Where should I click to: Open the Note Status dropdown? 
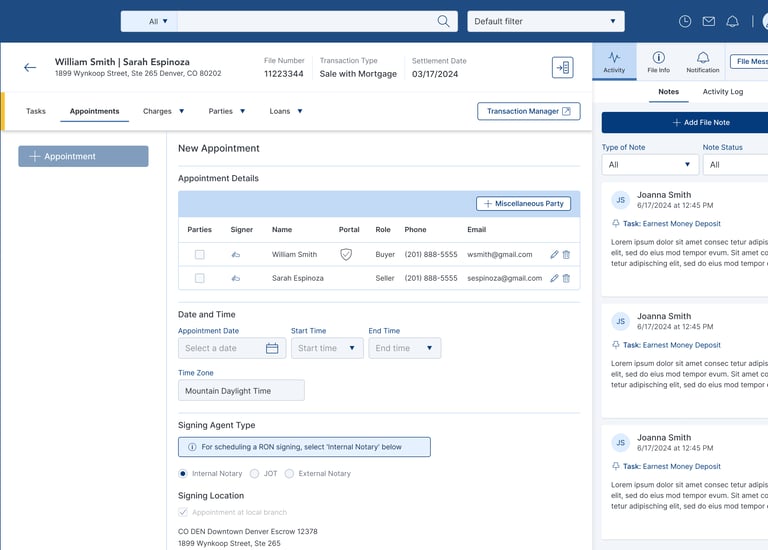coord(735,165)
